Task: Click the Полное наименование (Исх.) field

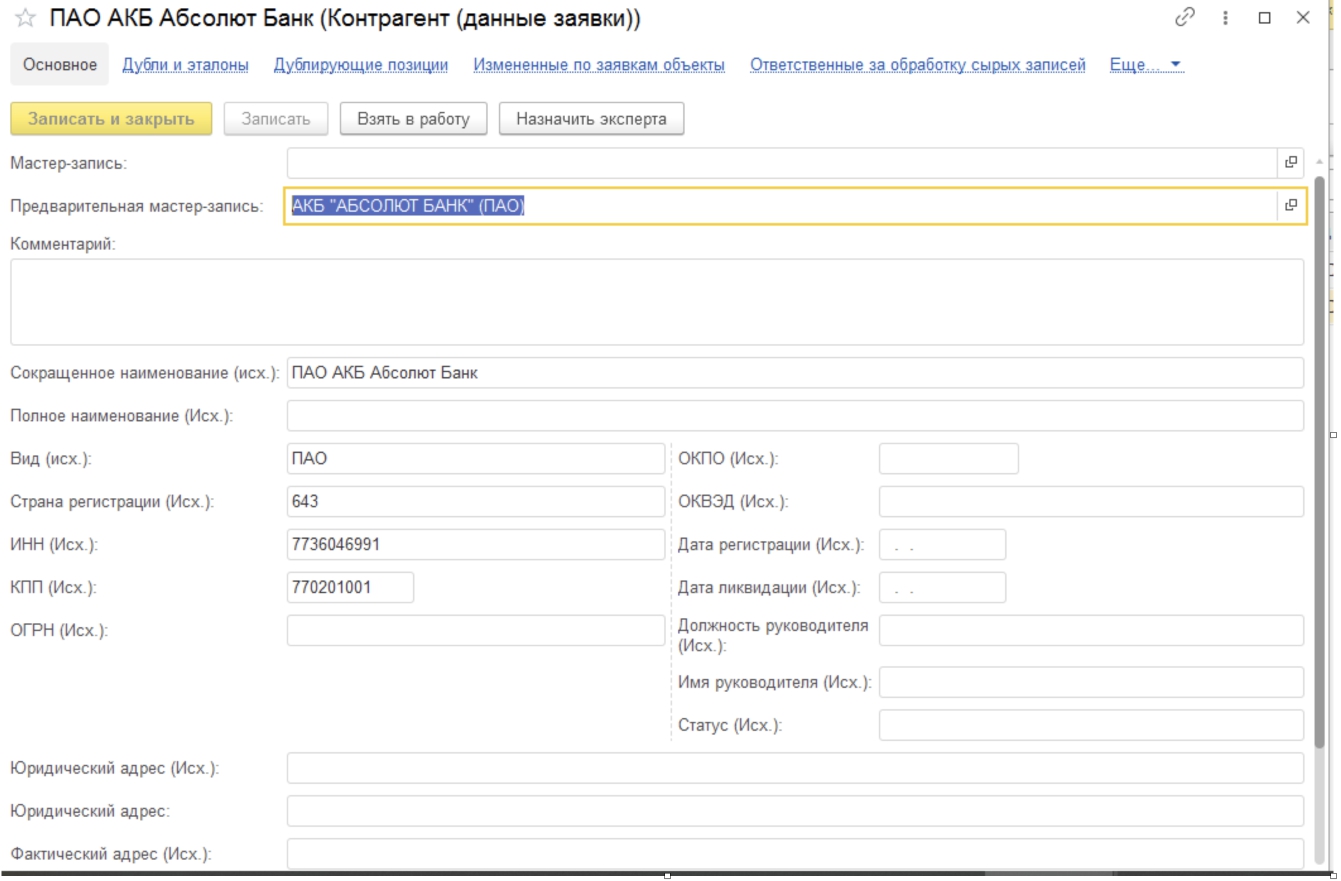Action: 795,415
